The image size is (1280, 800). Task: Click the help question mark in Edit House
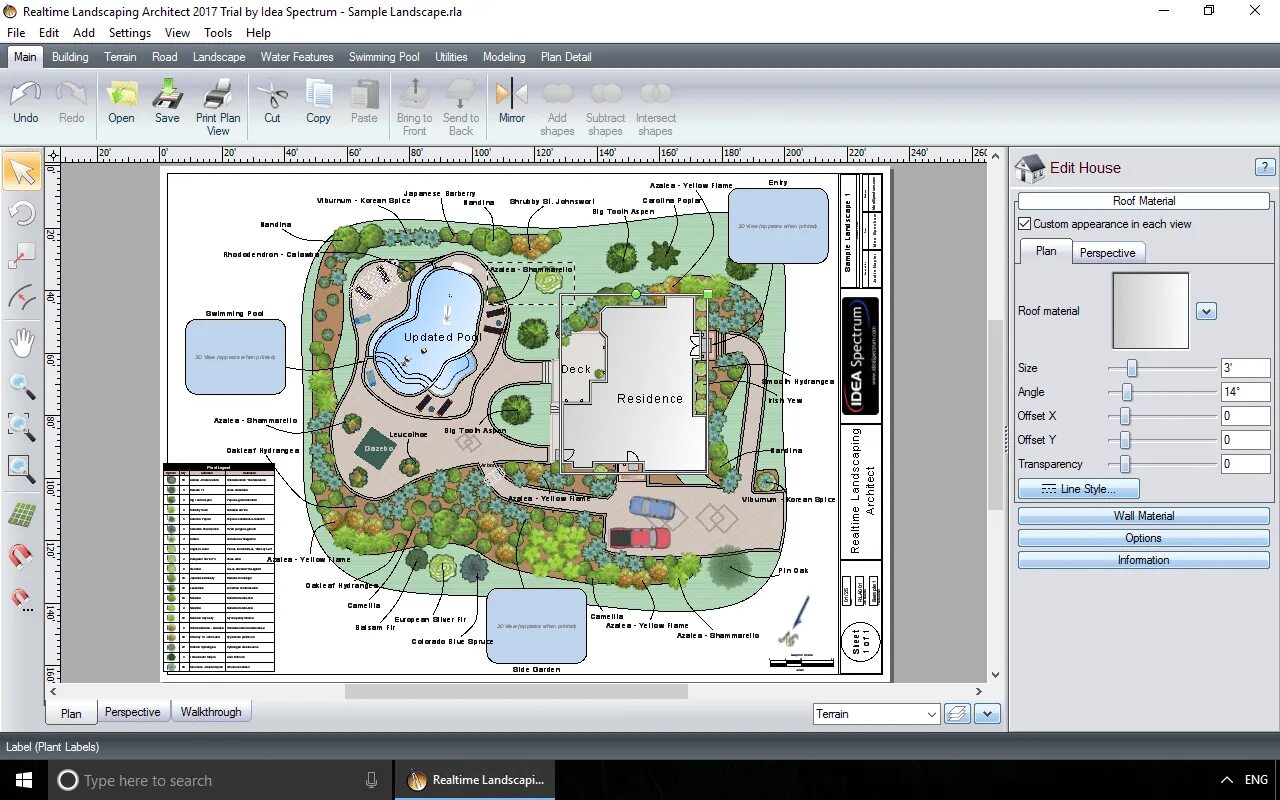coord(1264,168)
